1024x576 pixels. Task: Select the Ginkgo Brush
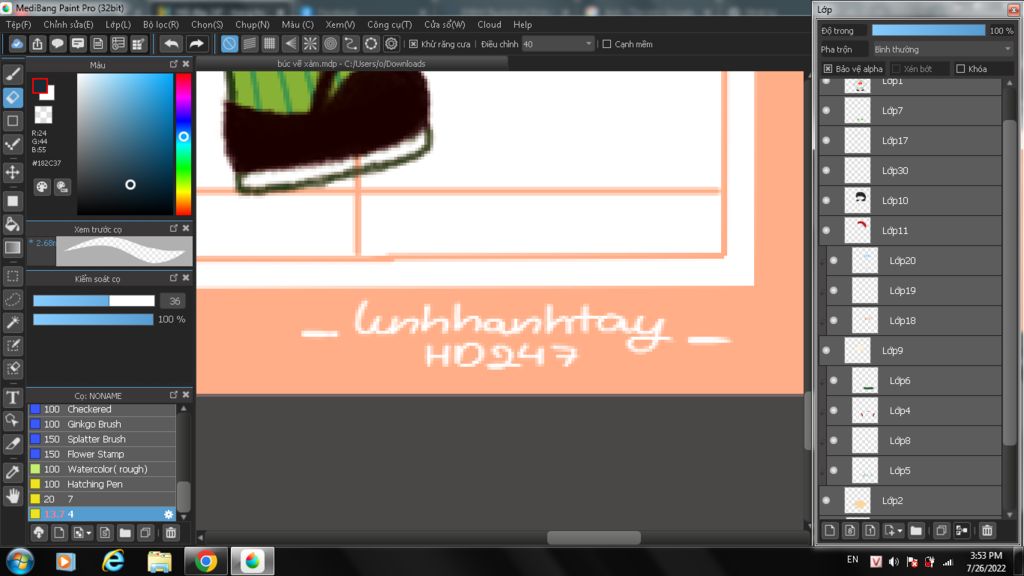(x=102, y=424)
